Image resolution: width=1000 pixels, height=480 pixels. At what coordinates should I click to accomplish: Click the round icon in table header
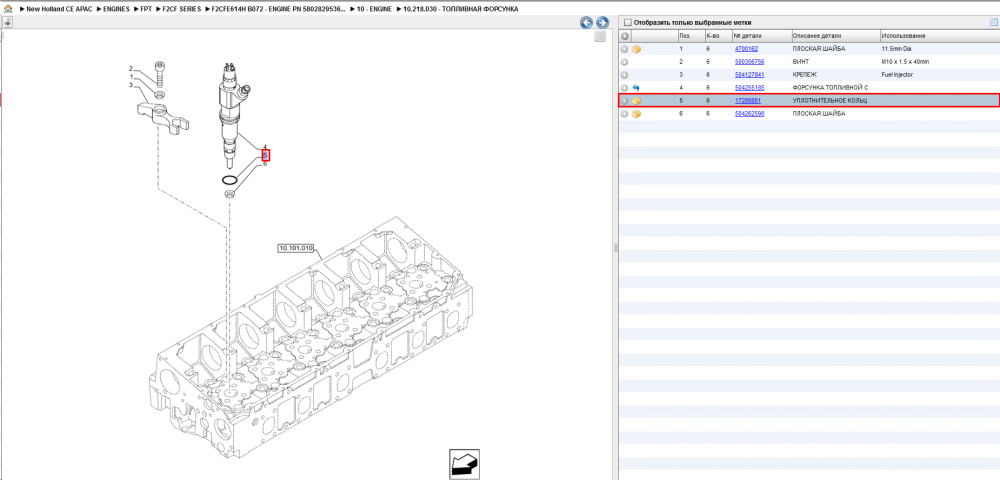coord(625,36)
